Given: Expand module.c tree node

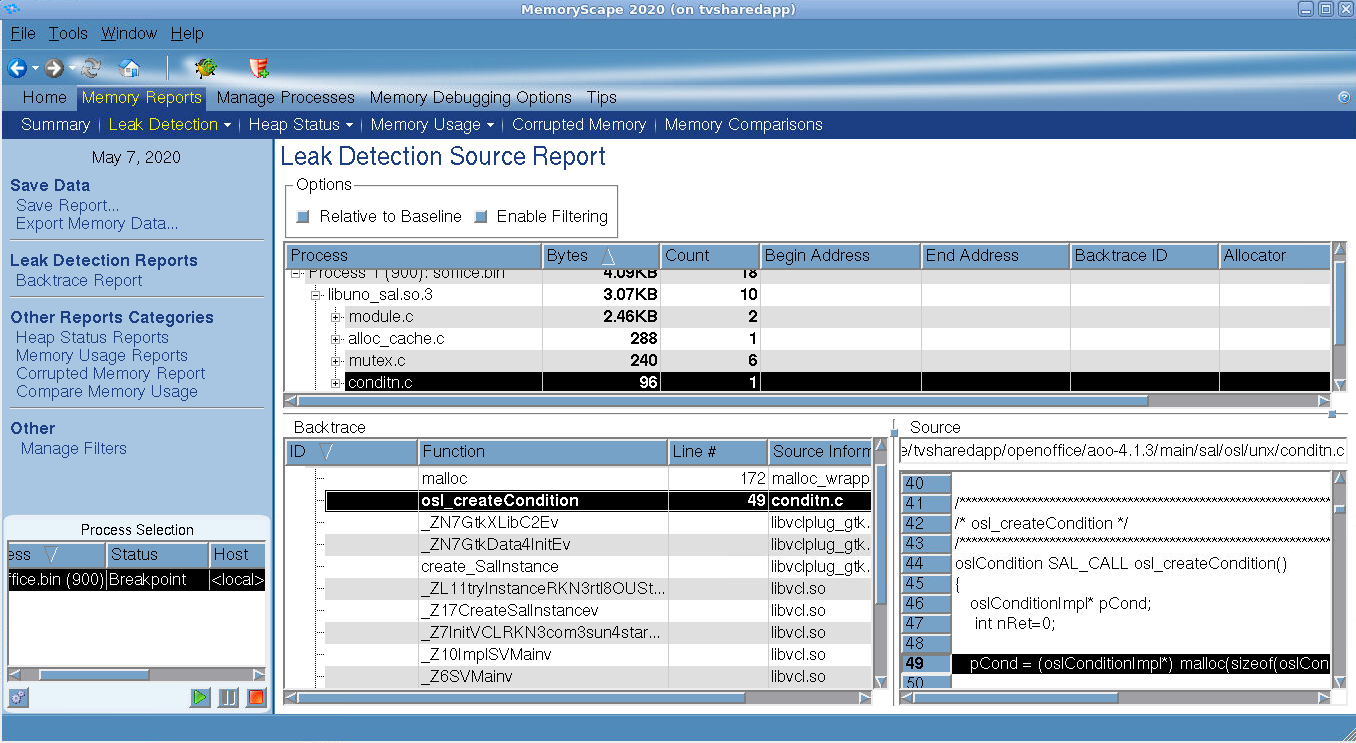Looking at the screenshot, I should tap(337, 317).
